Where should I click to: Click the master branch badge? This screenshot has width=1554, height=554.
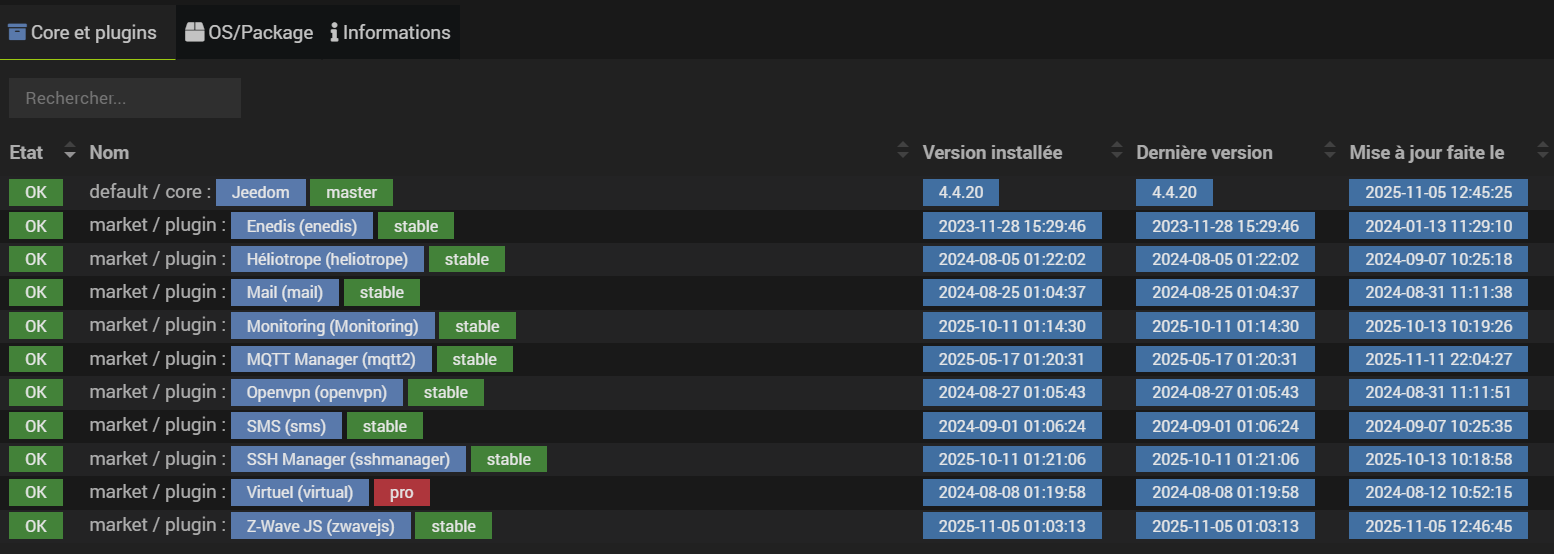pos(351,193)
